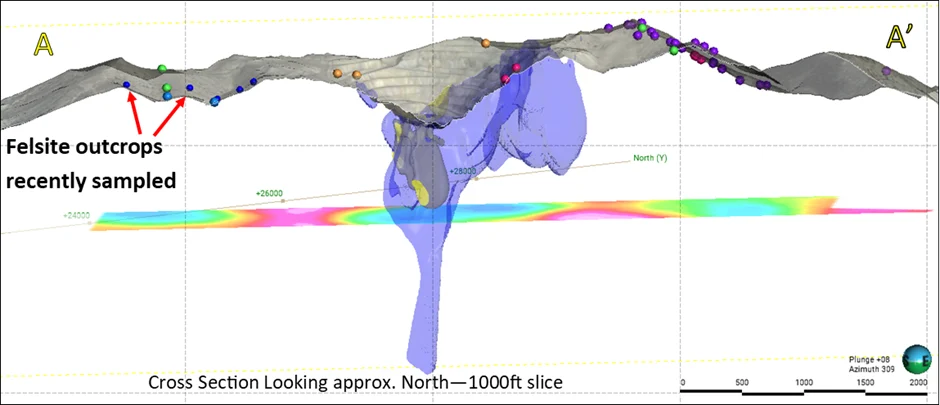The height and width of the screenshot is (405, 940).
Task: Click the +24000 northing label
Action: [x=78, y=214]
